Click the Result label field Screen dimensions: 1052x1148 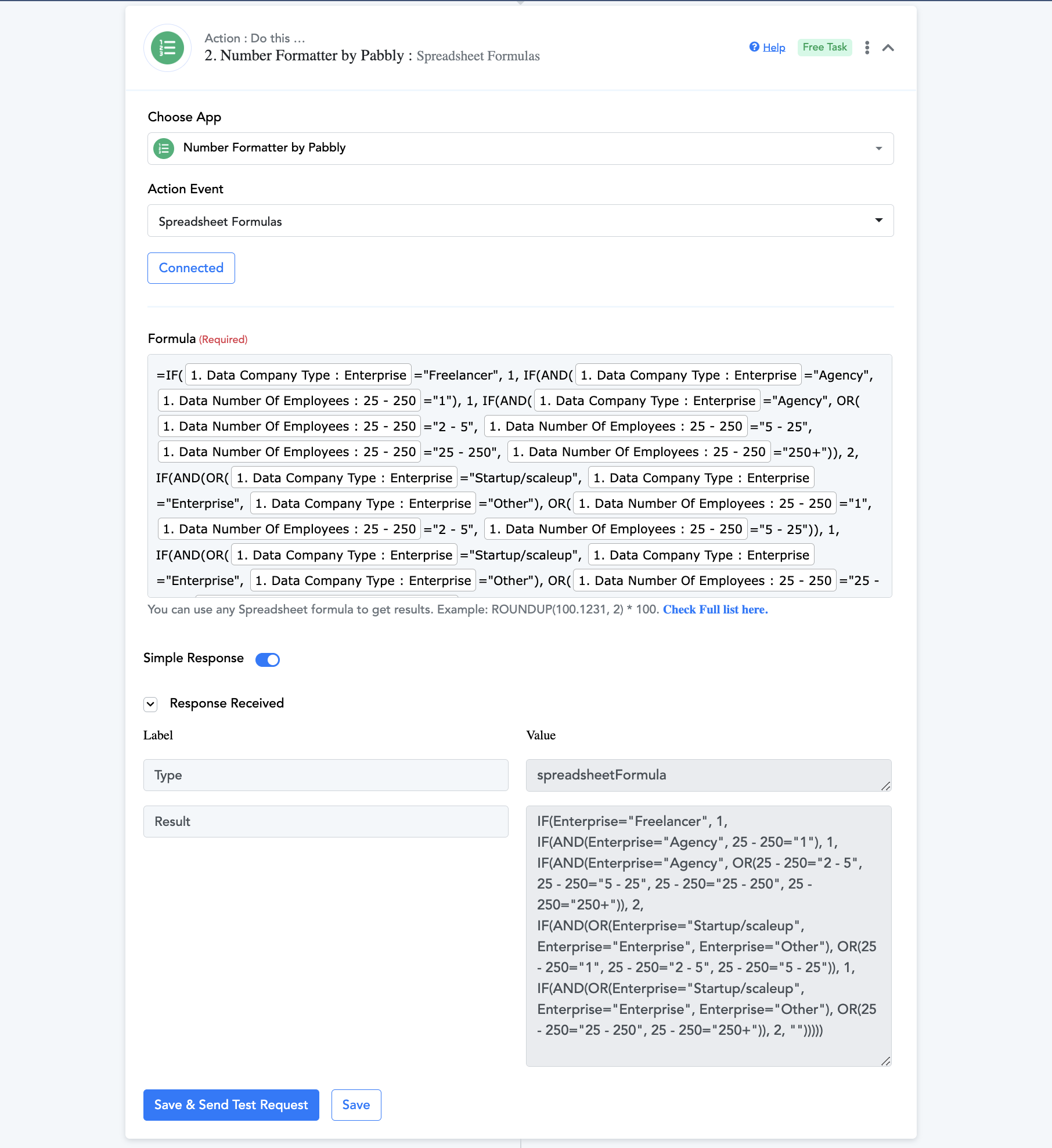click(326, 822)
